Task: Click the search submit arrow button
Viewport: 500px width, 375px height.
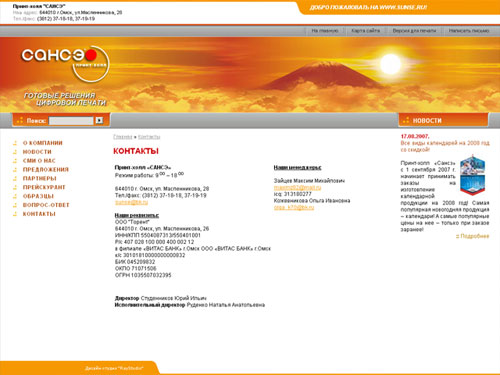Action: click(99, 120)
